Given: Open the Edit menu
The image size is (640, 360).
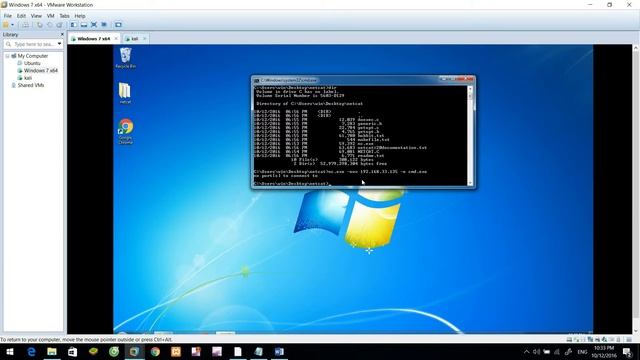Looking at the screenshot, I should (21, 16).
